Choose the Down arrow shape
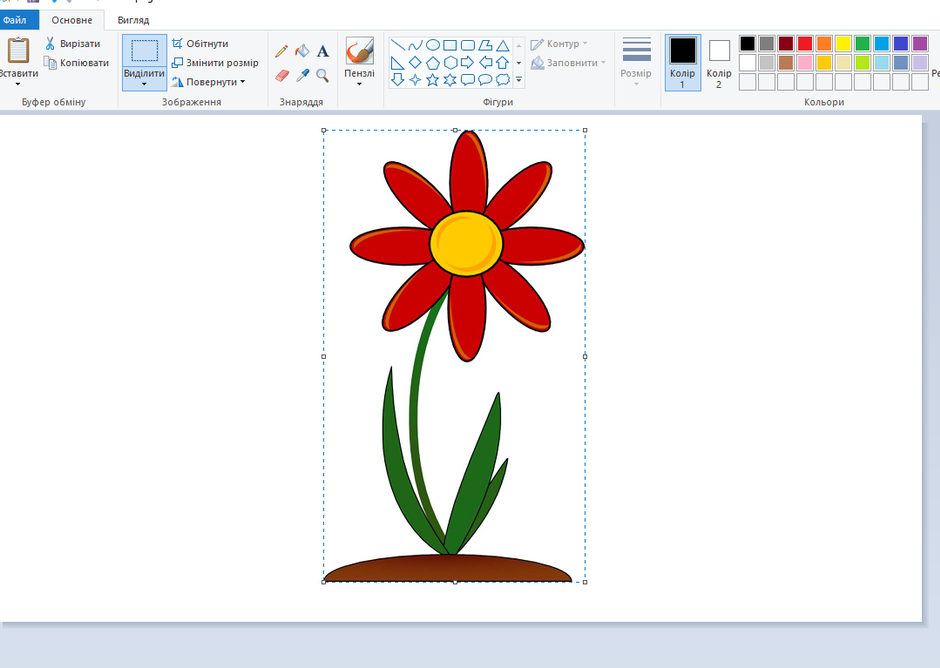This screenshot has width=940, height=668. pos(397,80)
